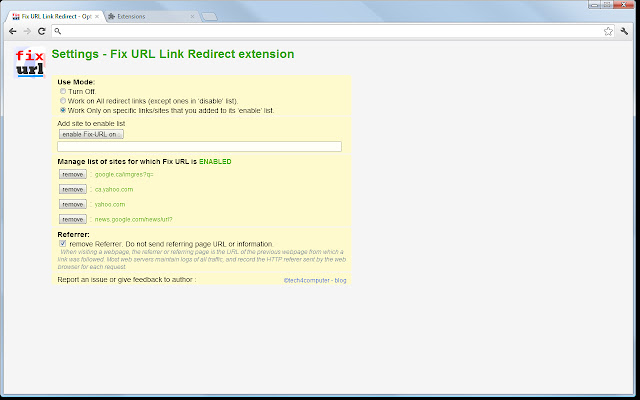Click the Use Mode: label
The image size is (640, 400).
pos(76,82)
